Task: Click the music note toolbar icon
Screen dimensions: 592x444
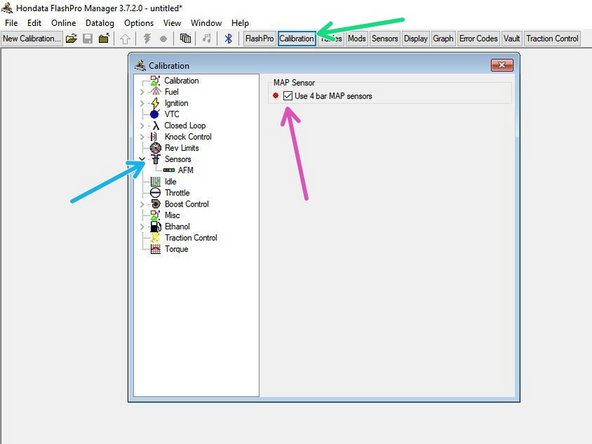Action: pos(207,39)
